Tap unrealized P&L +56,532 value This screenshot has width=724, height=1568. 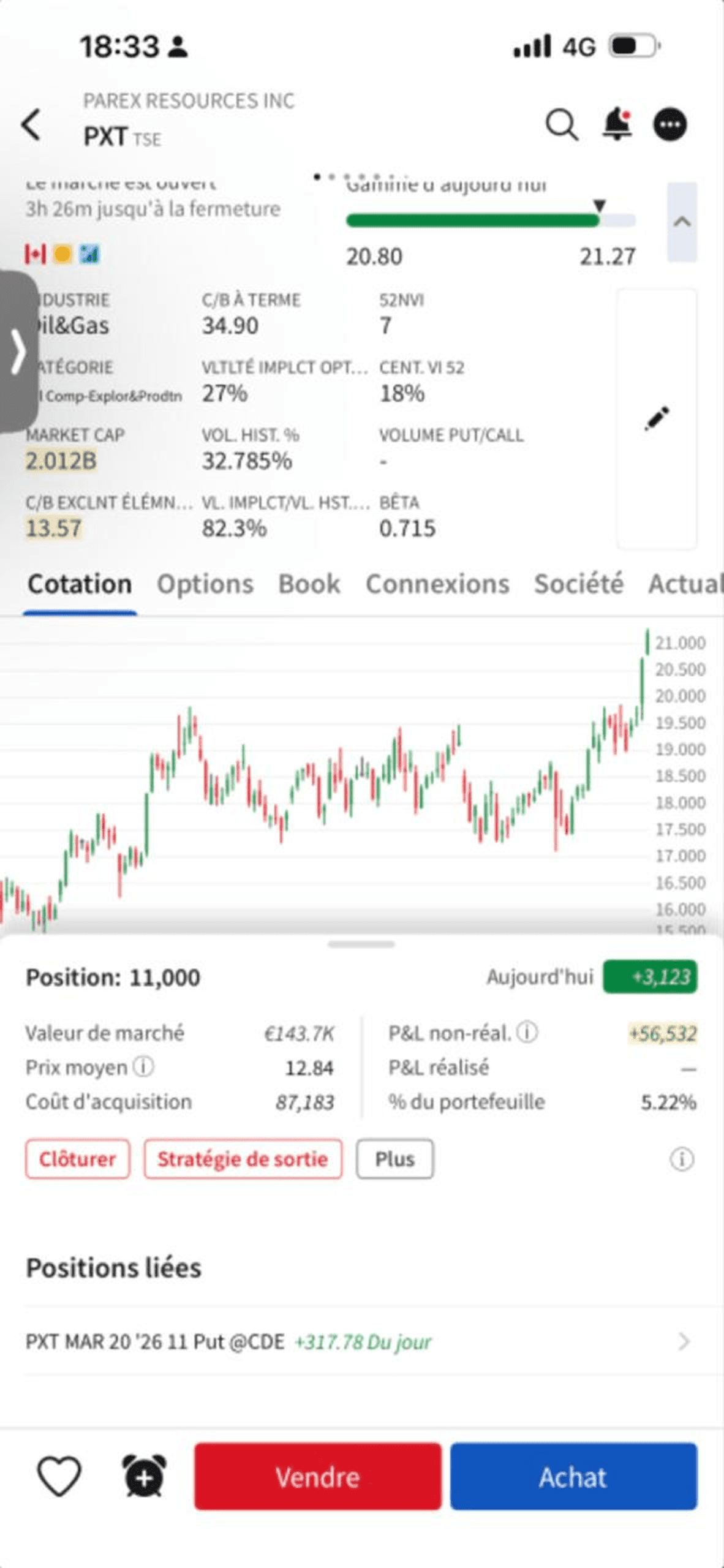click(663, 1033)
